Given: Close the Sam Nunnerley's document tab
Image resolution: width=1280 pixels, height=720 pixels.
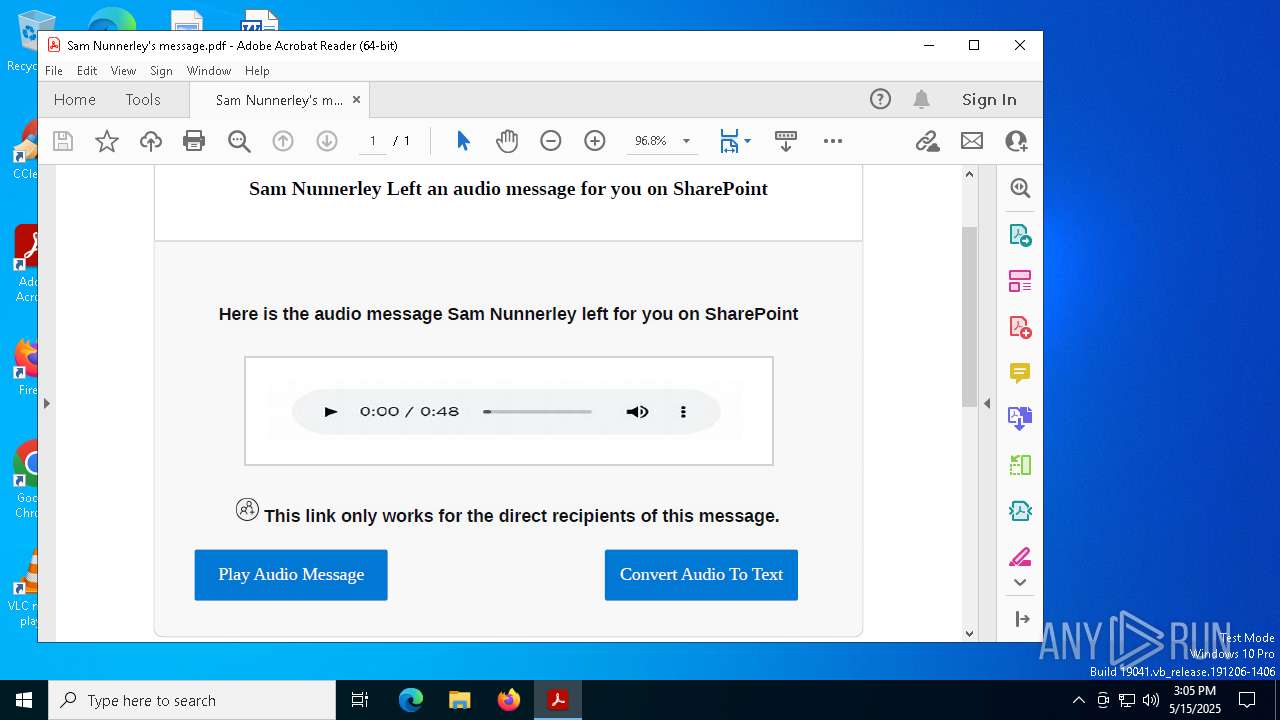Looking at the screenshot, I should tap(357, 100).
